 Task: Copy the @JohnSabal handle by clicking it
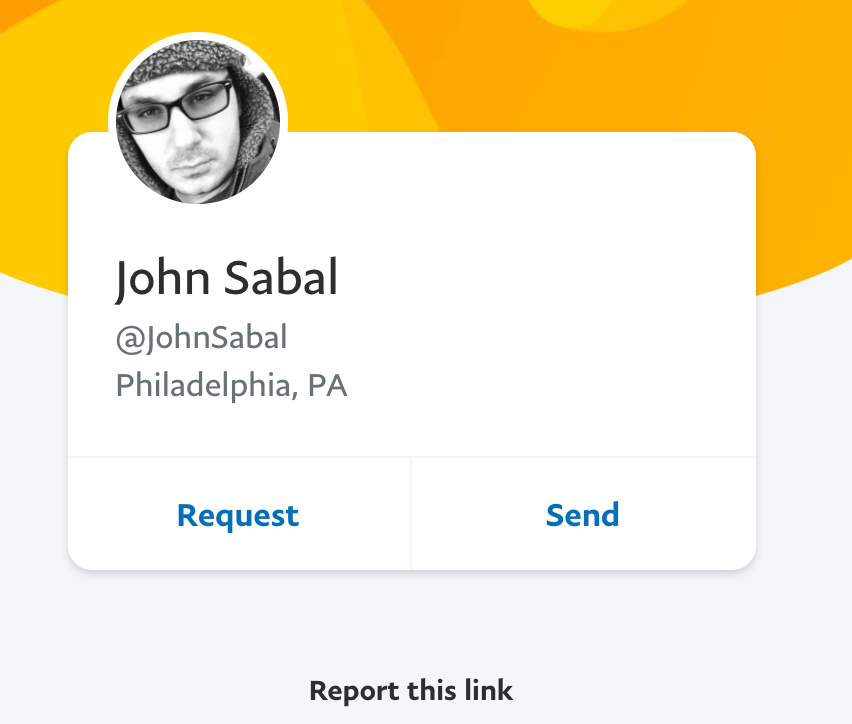pyautogui.click(x=202, y=338)
